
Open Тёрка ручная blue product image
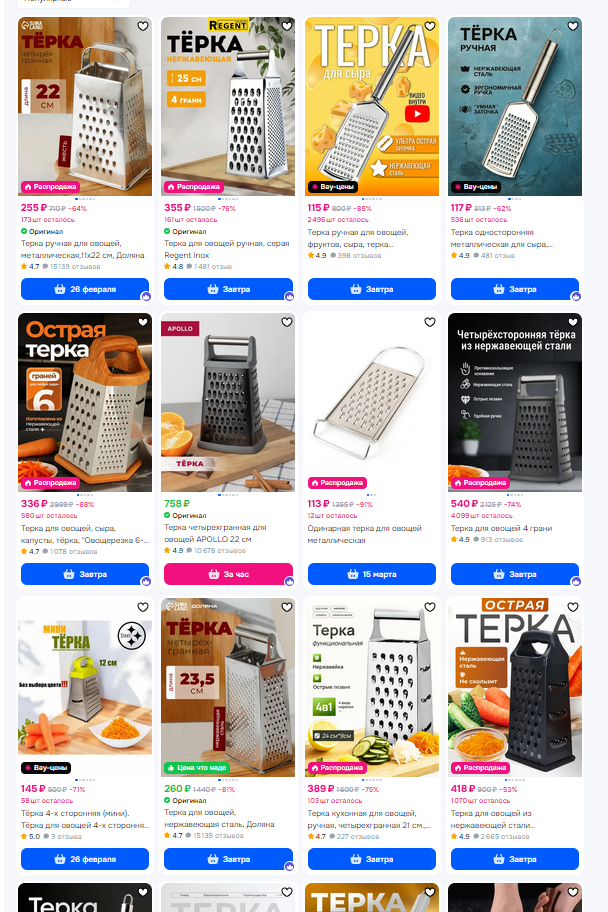pyautogui.click(x=515, y=106)
